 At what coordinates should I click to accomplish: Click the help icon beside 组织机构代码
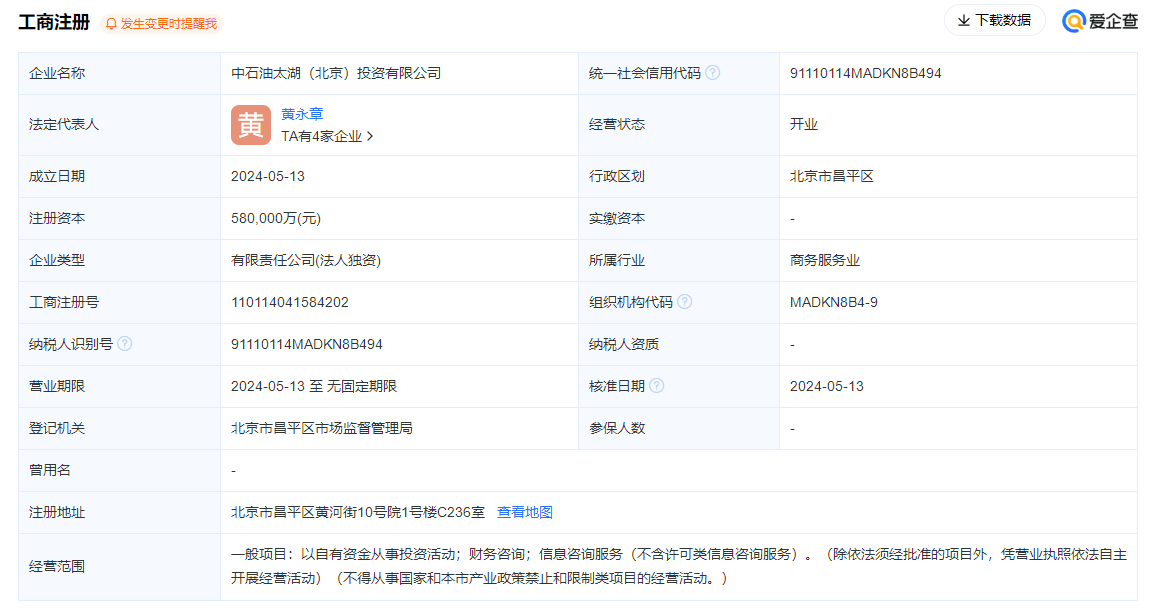tap(685, 301)
